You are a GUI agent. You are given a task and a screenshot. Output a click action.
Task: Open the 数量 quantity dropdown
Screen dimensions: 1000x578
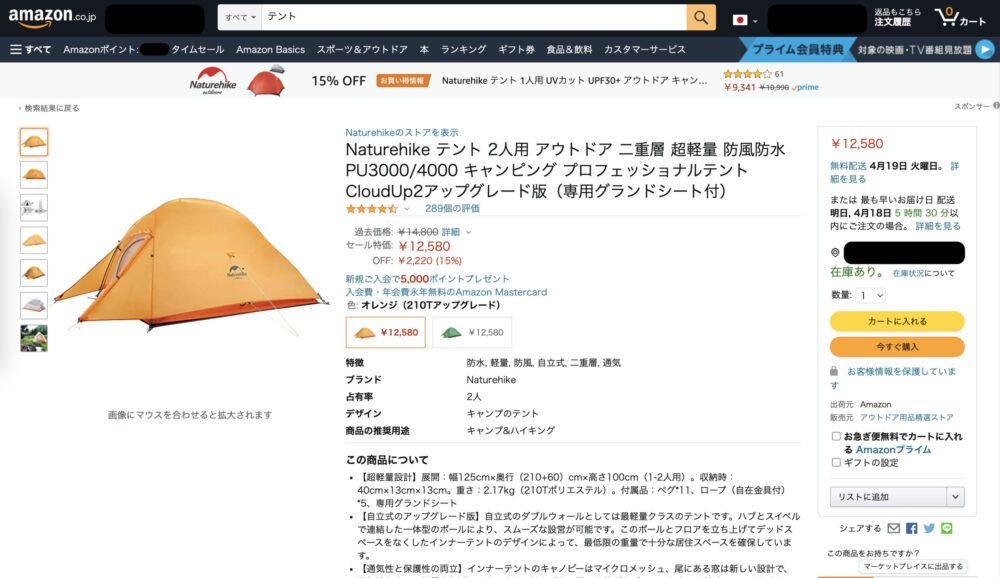coord(870,295)
